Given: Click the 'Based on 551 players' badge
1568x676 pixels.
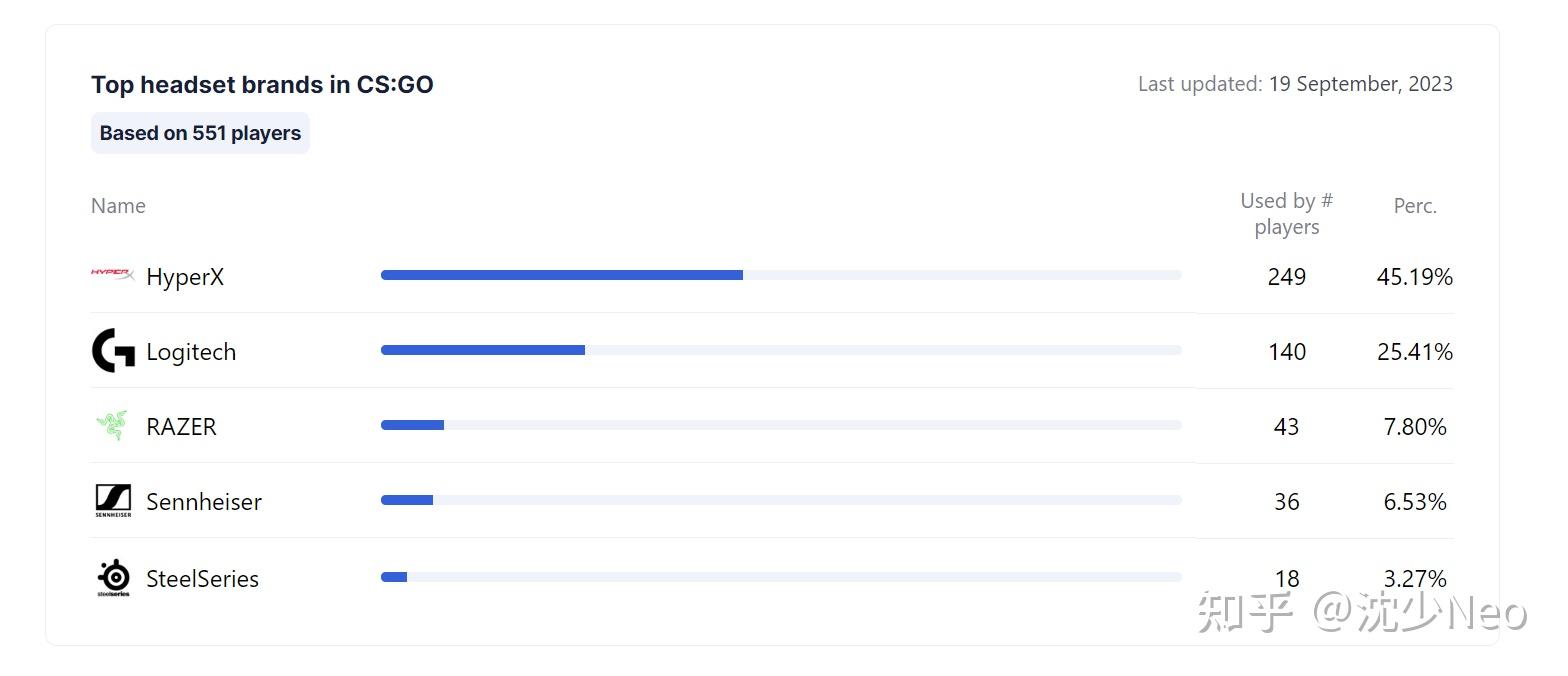Looking at the screenshot, I should [200, 133].
